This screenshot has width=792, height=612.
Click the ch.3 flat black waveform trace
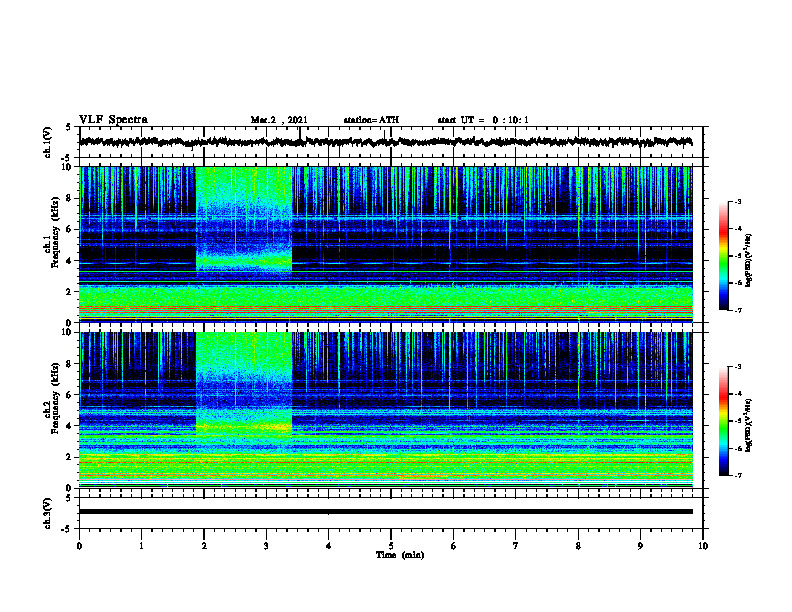(386, 512)
